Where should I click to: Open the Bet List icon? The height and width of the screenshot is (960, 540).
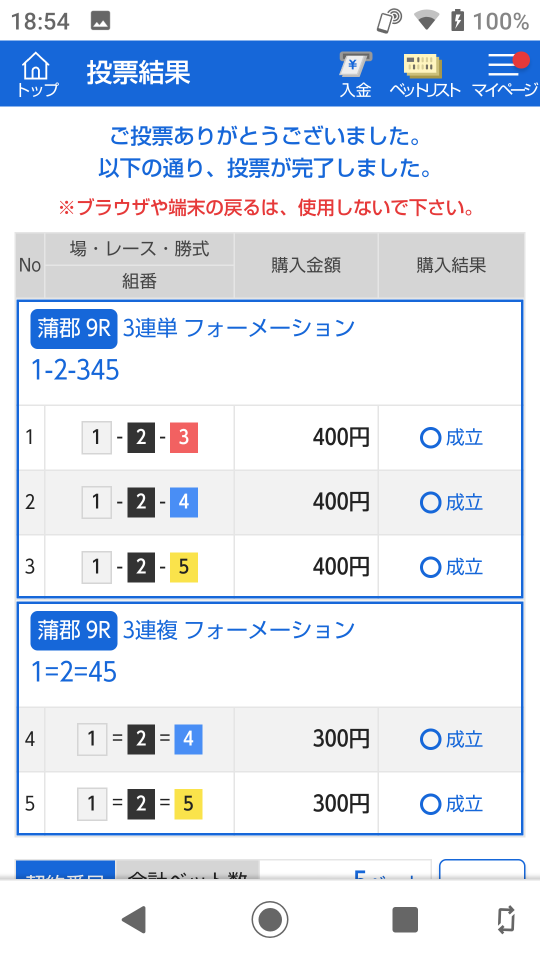pyautogui.click(x=423, y=75)
